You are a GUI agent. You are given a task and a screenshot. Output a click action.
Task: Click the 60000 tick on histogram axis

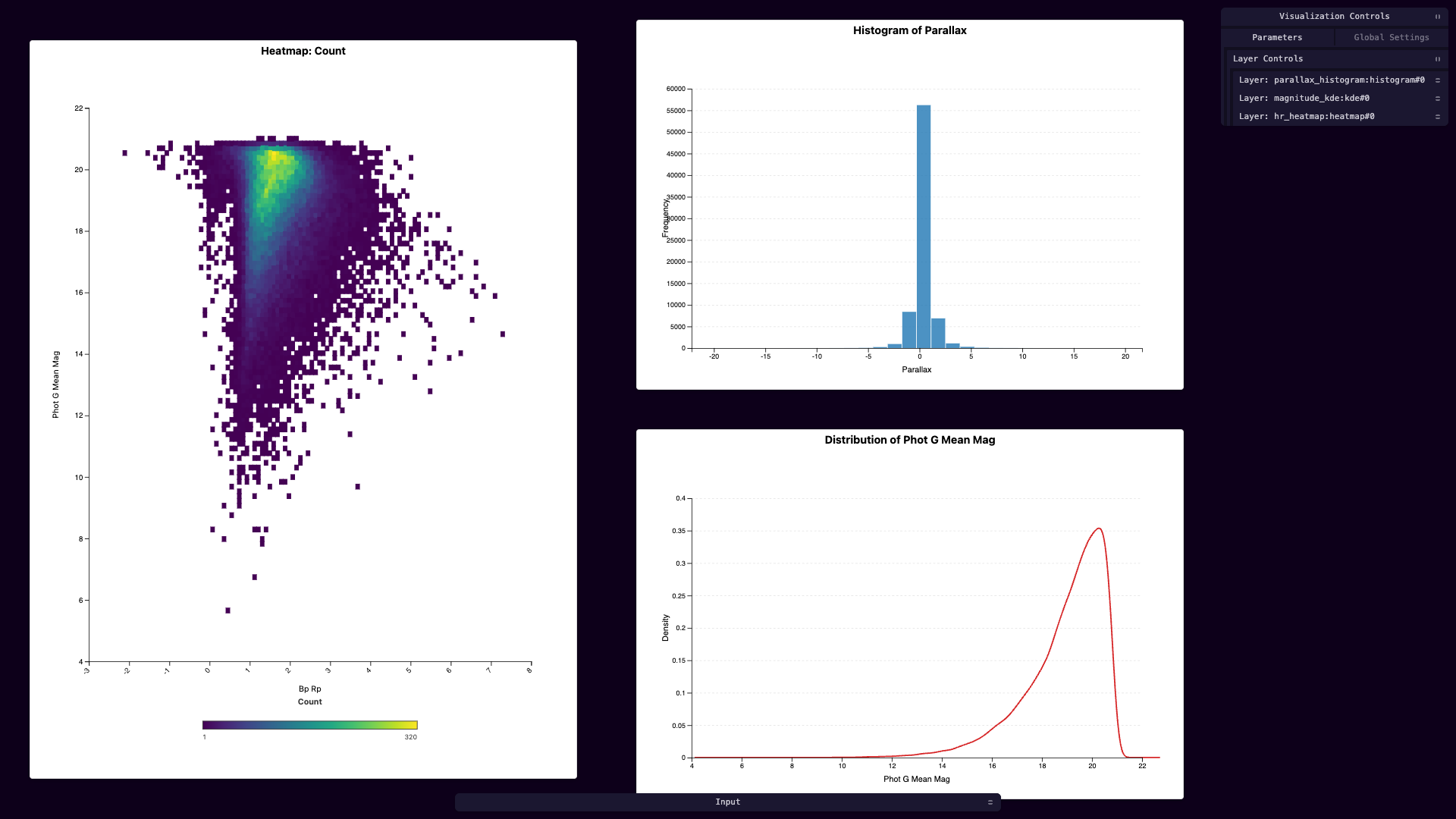tap(676, 89)
